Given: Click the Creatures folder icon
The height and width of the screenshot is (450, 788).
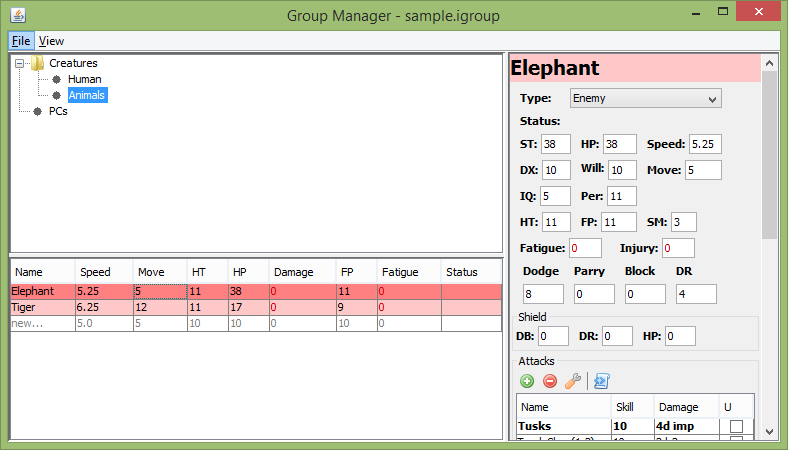Looking at the screenshot, I should tap(38, 63).
